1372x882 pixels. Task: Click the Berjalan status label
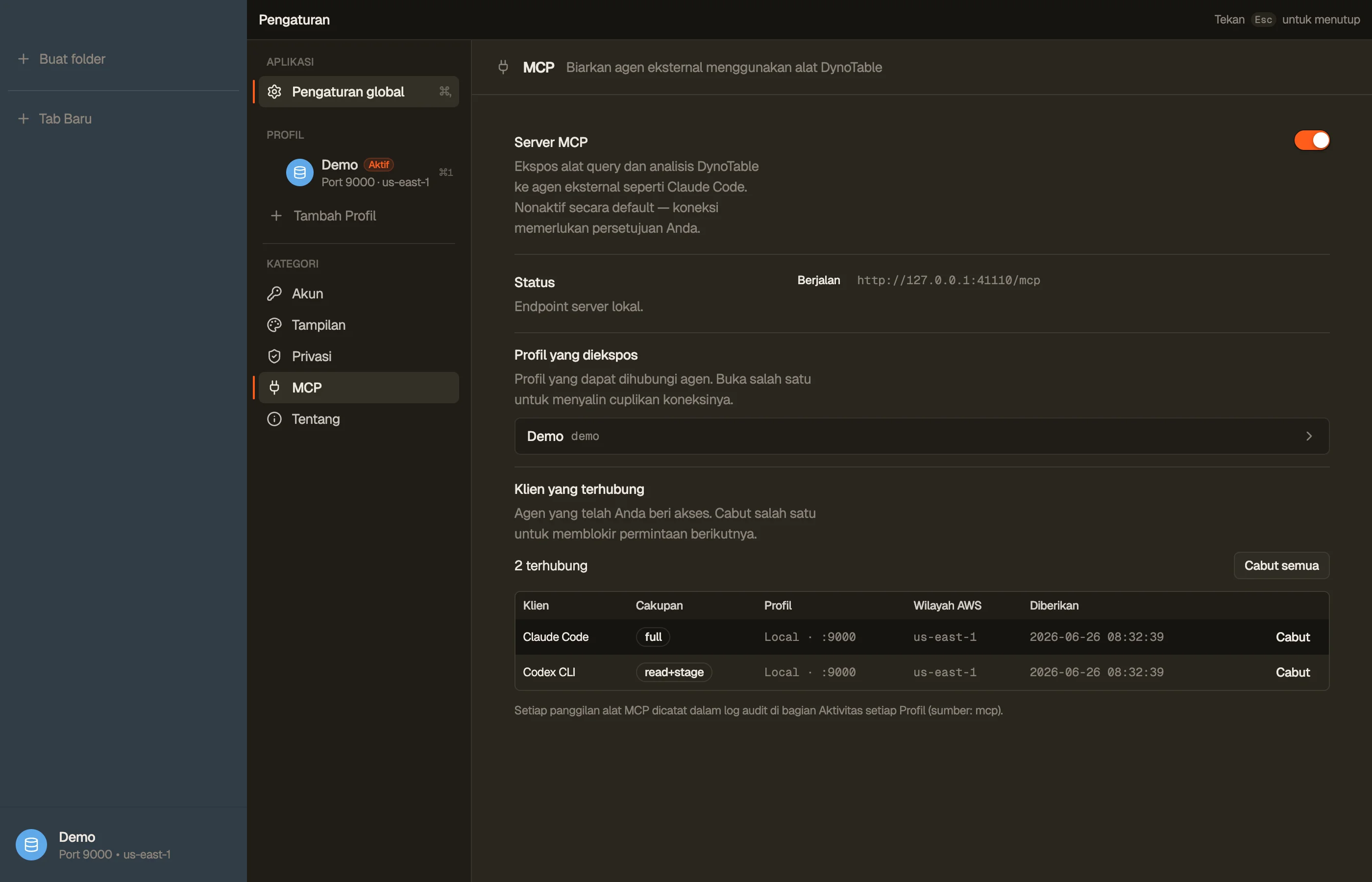(818, 280)
